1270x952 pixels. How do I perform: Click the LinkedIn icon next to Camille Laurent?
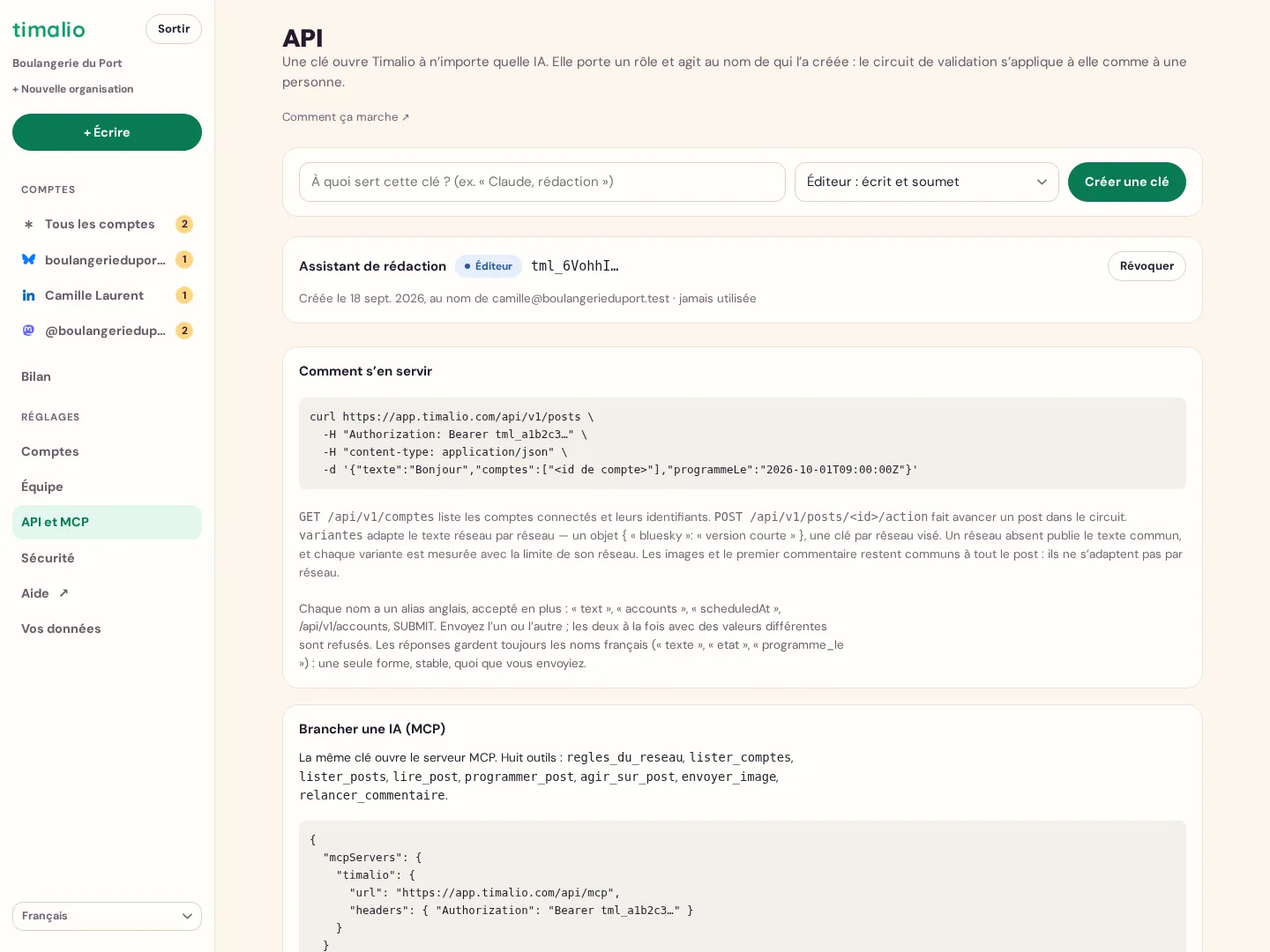[28, 295]
